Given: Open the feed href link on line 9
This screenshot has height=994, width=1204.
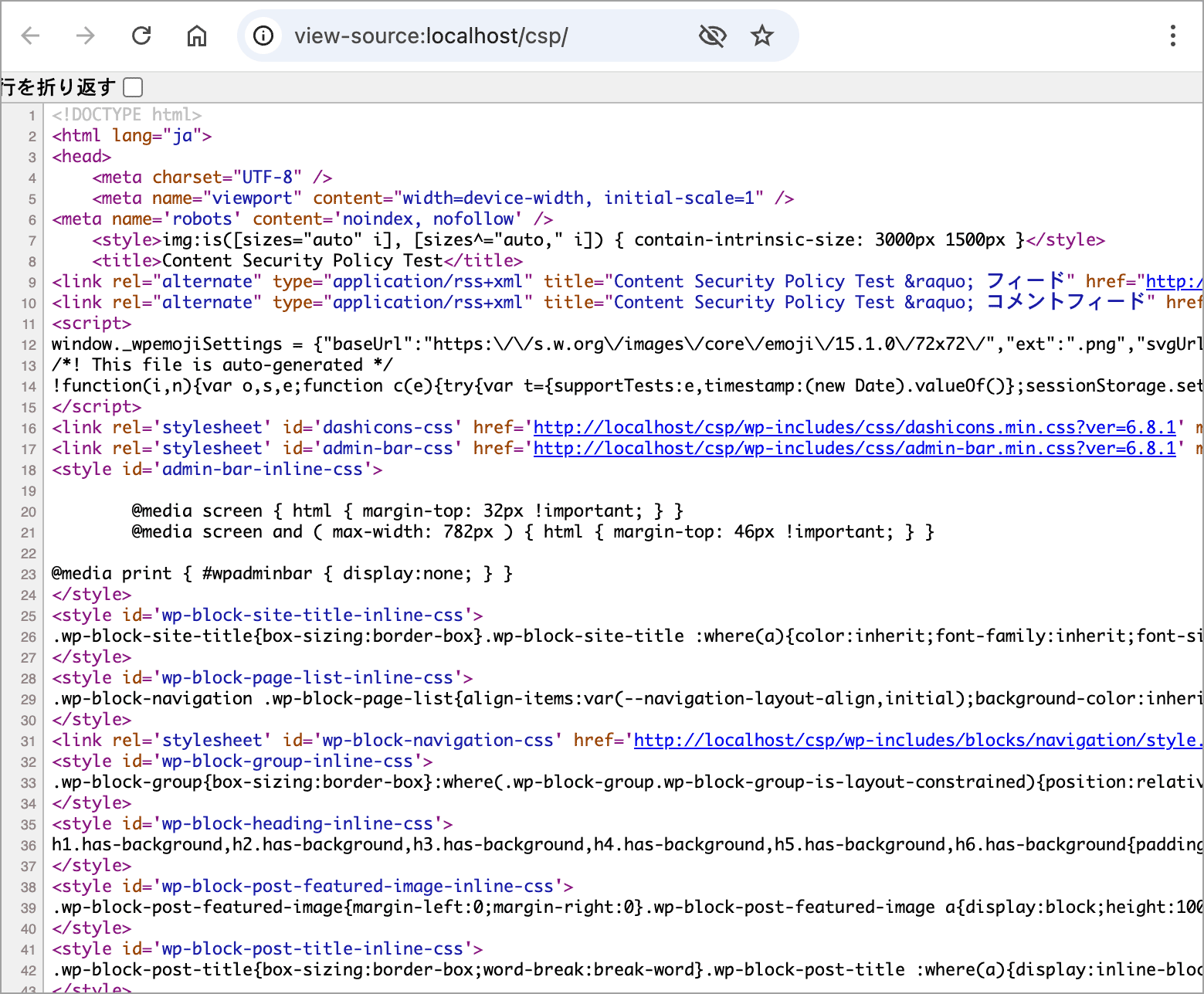Looking at the screenshot, I should (x=1174, y=282).
